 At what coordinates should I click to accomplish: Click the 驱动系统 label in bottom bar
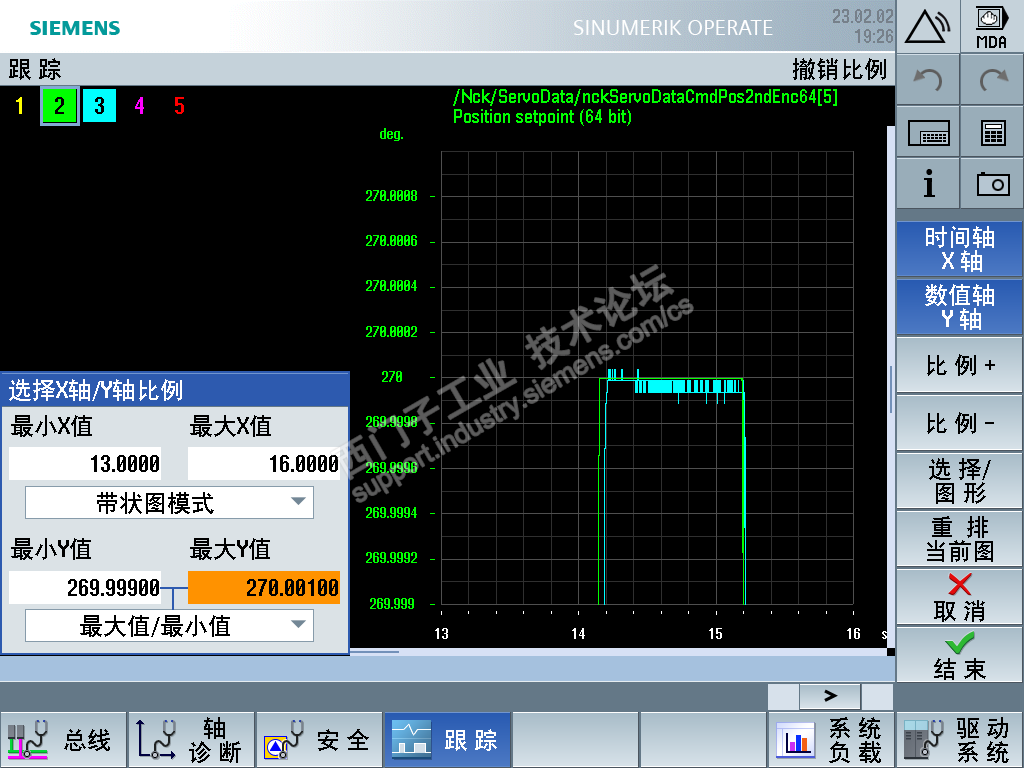983,740
